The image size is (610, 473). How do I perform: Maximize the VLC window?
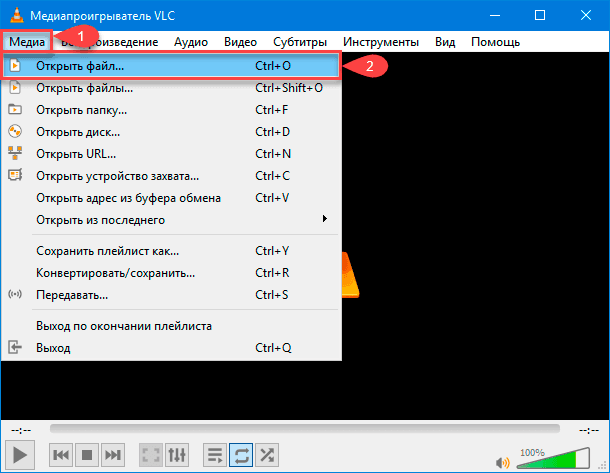coord(540,16)
